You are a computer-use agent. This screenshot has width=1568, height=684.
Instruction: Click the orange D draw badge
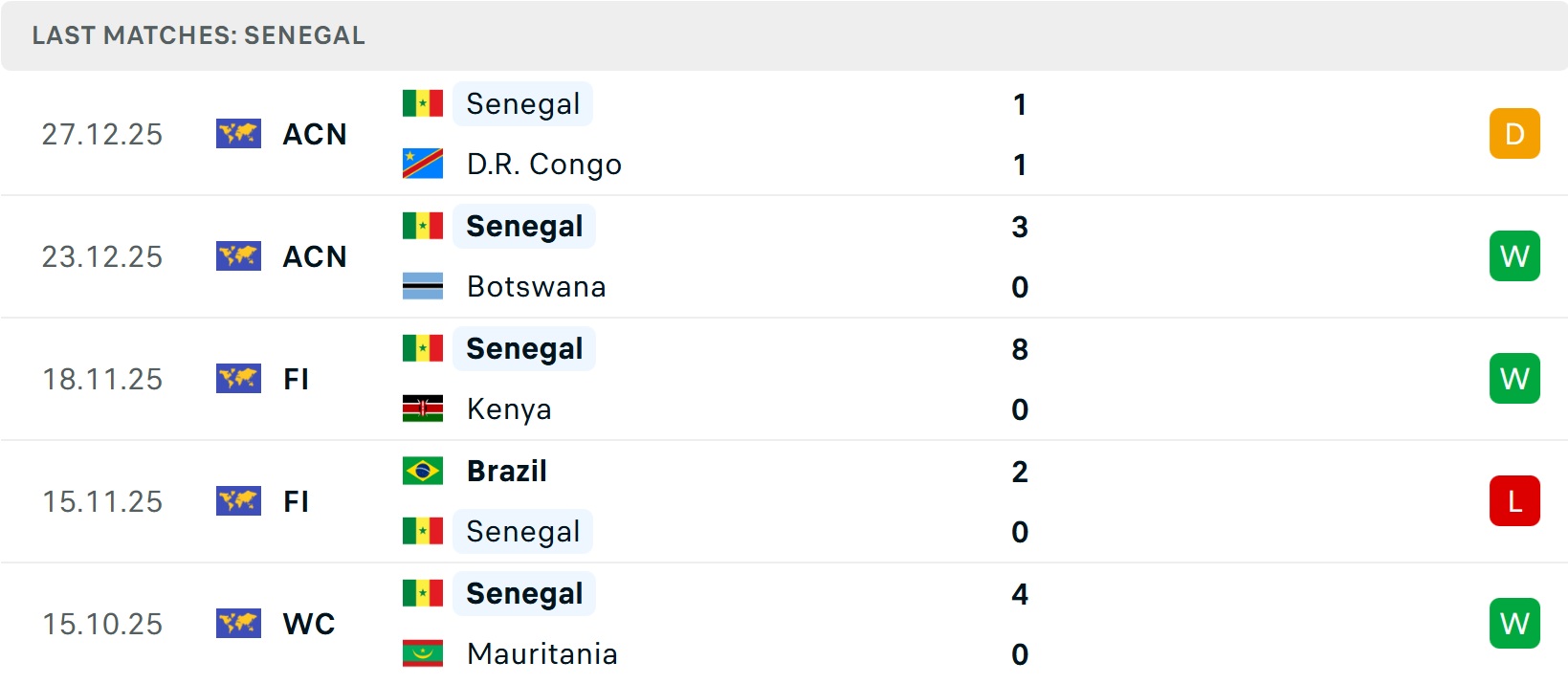point(1513,134)
